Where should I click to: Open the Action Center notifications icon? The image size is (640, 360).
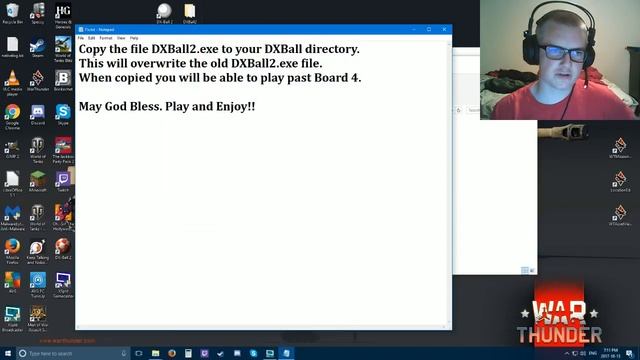point(630,353)
